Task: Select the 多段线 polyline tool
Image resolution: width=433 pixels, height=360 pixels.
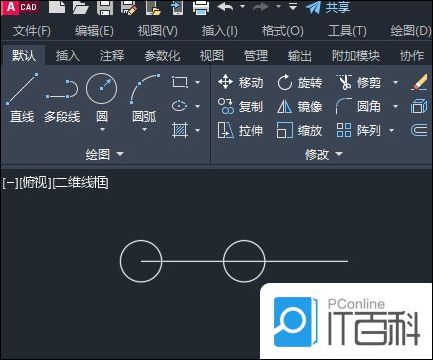Action: (x=62, y=100)
